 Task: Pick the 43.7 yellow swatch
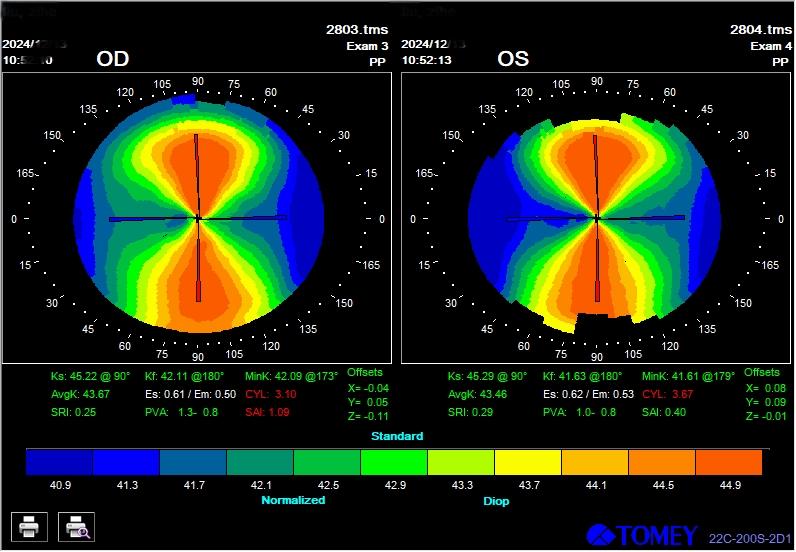528,462
